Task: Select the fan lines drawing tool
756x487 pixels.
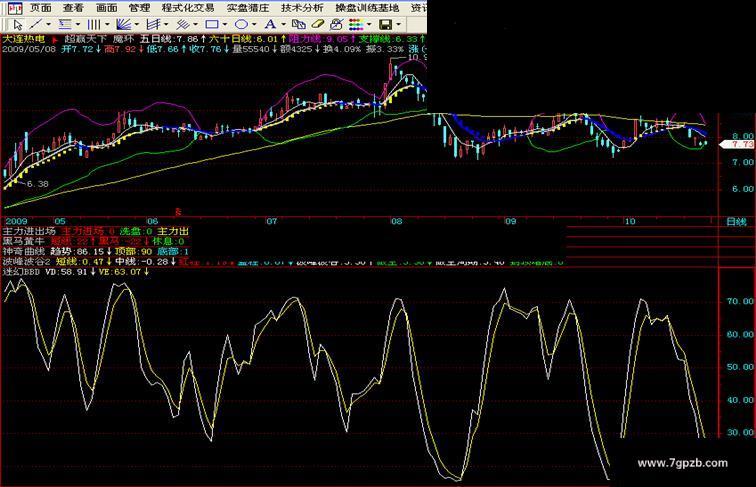Action: [124, 24]
